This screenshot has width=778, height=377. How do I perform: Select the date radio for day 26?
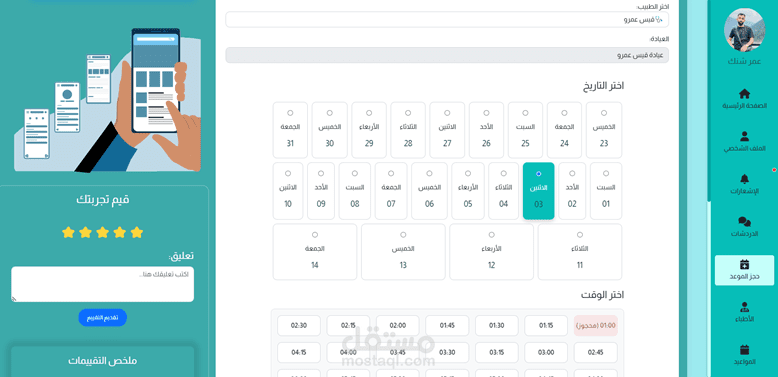(486, 113)
